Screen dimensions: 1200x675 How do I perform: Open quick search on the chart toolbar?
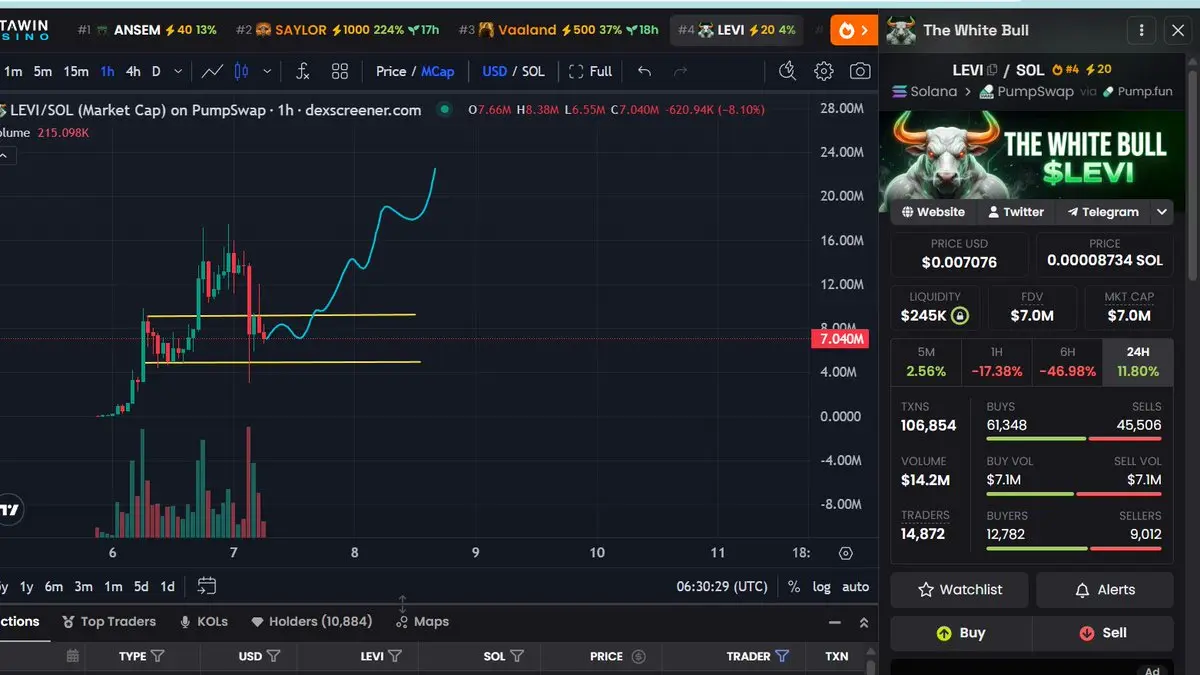787,71
